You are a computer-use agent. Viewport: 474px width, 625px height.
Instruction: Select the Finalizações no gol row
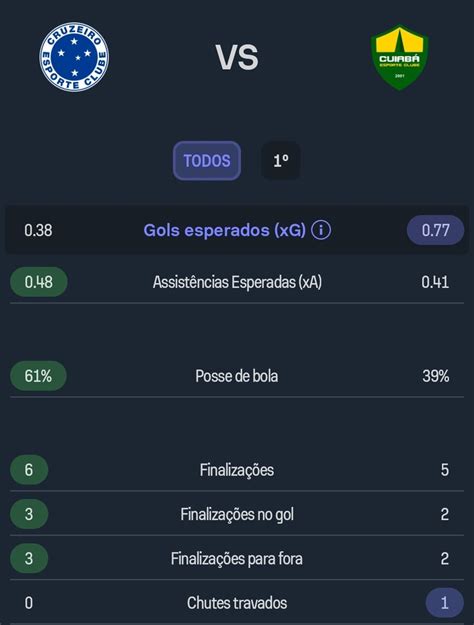pyautogui.click(x=237, y=514)
